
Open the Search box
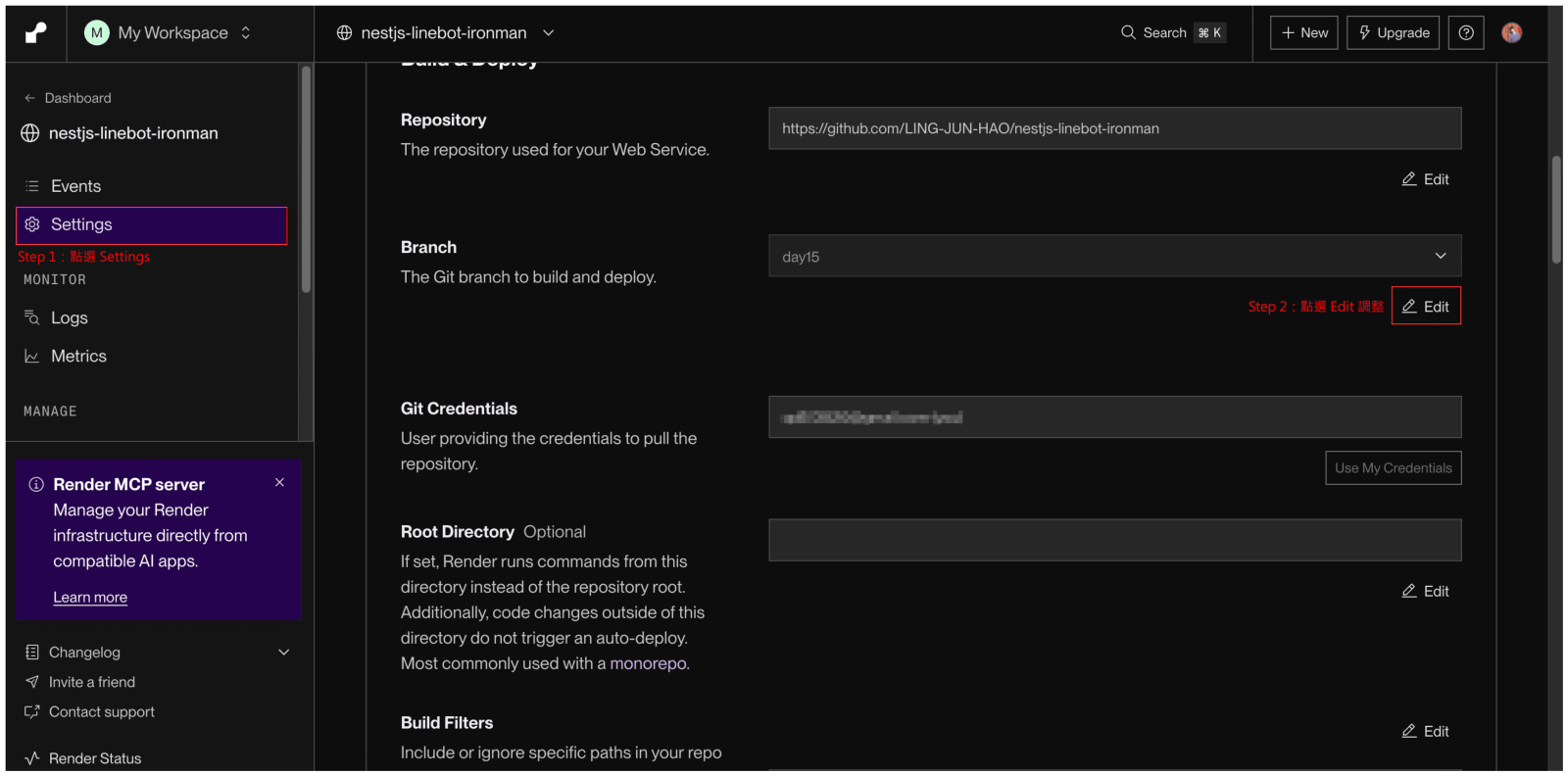click(x=1173, y=32)
